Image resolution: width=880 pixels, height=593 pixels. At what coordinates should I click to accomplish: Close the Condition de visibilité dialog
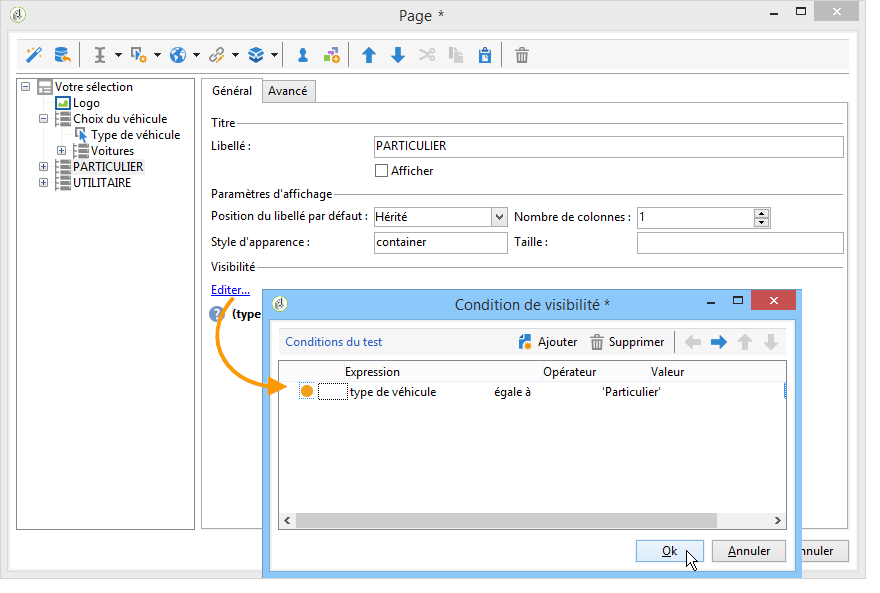pyautogui.click(x=773, y=301)
